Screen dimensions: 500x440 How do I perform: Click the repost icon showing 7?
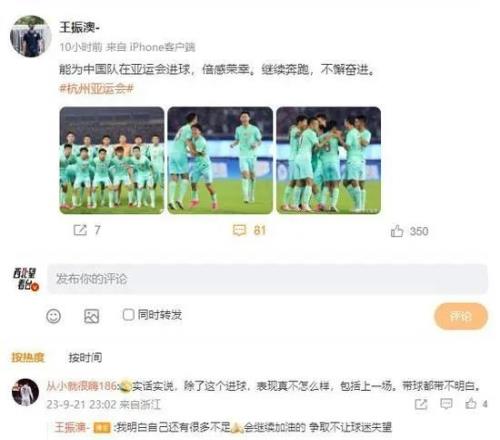[80, 230]
